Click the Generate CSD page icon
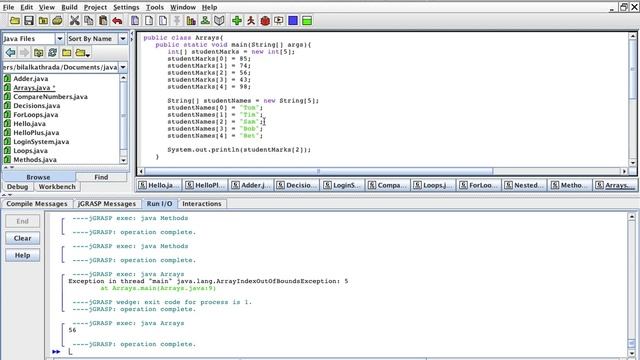The width and height of the screenshot is (640, 360). (135, 20)
